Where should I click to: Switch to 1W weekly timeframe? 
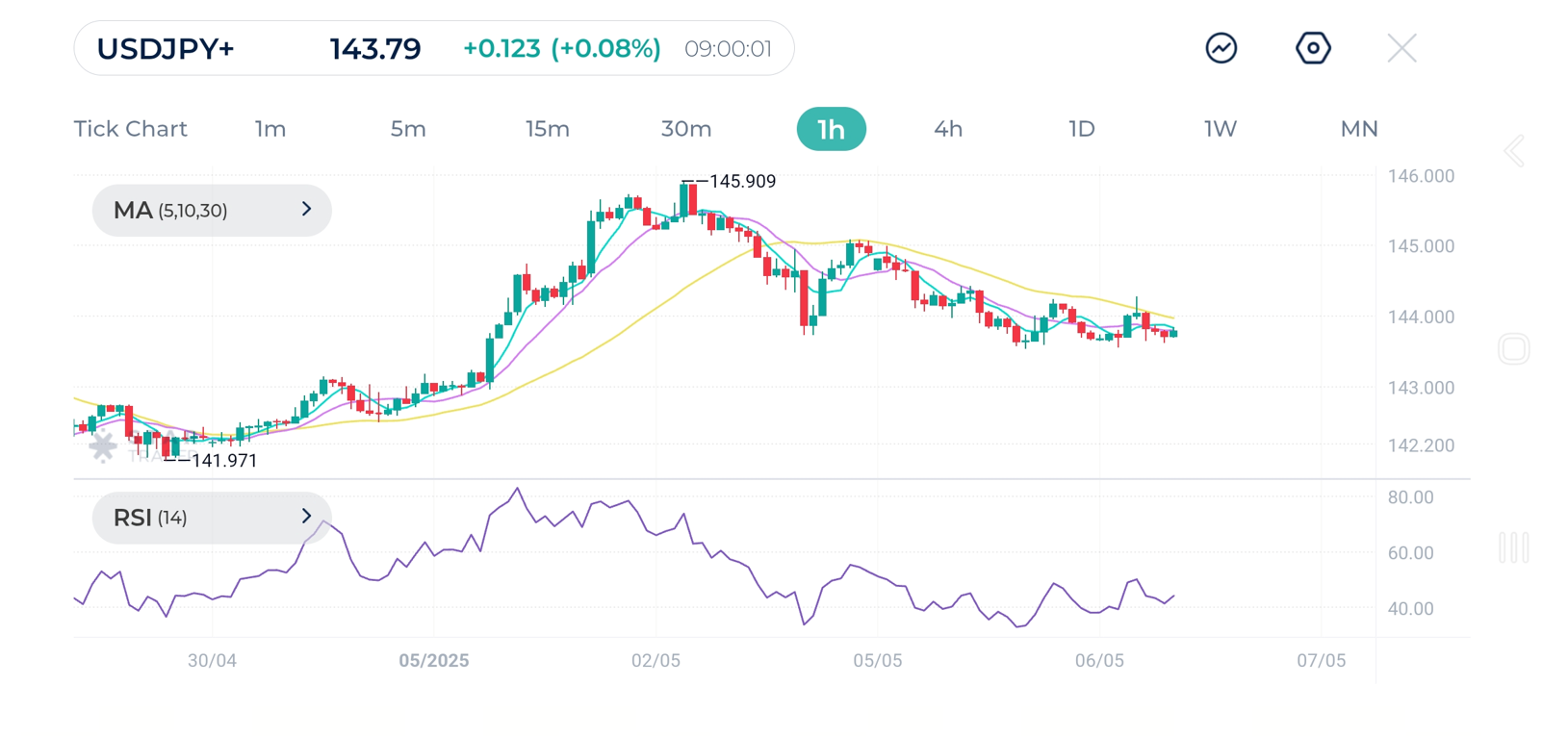[x=1220, y=129]
